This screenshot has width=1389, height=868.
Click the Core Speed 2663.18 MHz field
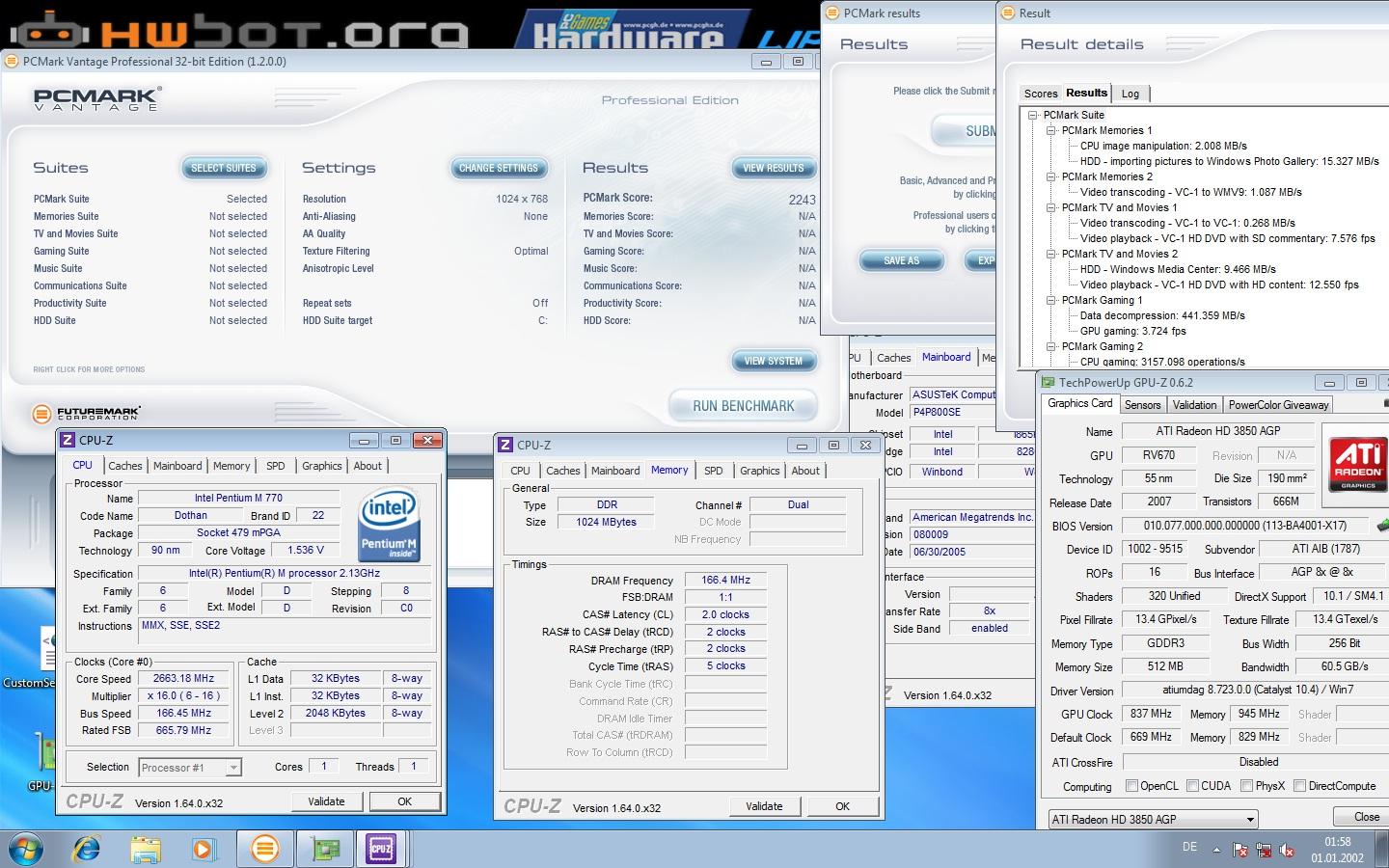tap(183, 678)
